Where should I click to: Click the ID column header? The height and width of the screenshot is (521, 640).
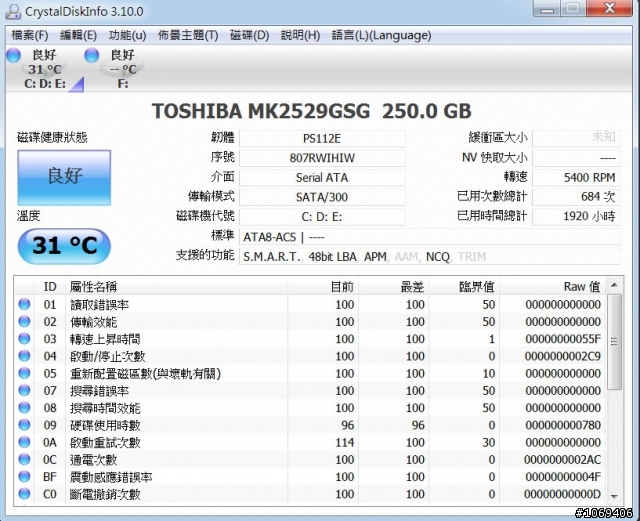tap(50, 287)
